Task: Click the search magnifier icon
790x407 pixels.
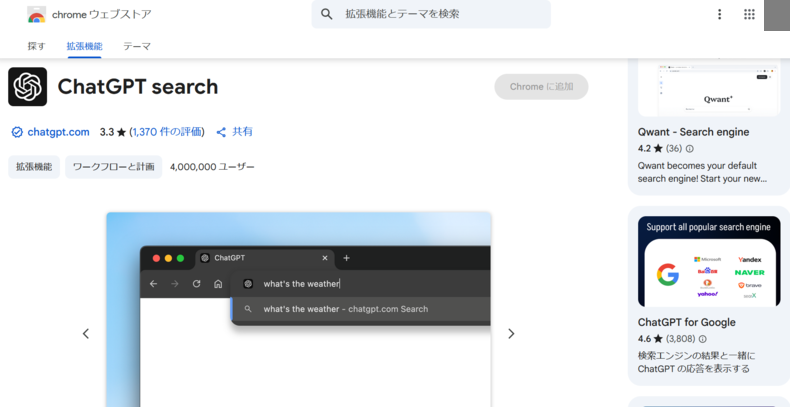Action: click(326, 14)
